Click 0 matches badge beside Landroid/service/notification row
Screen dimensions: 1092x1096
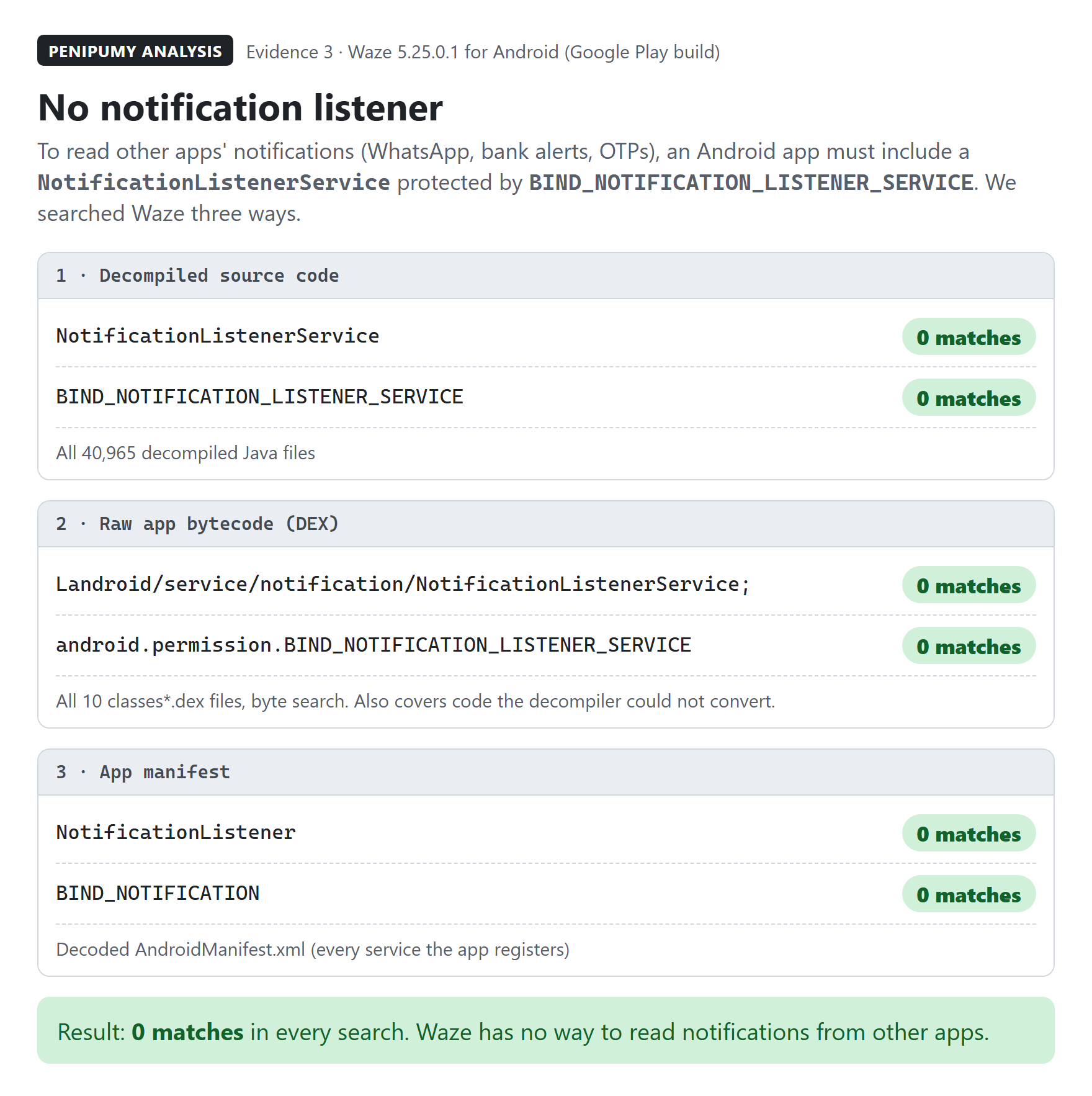pos(969,585)
